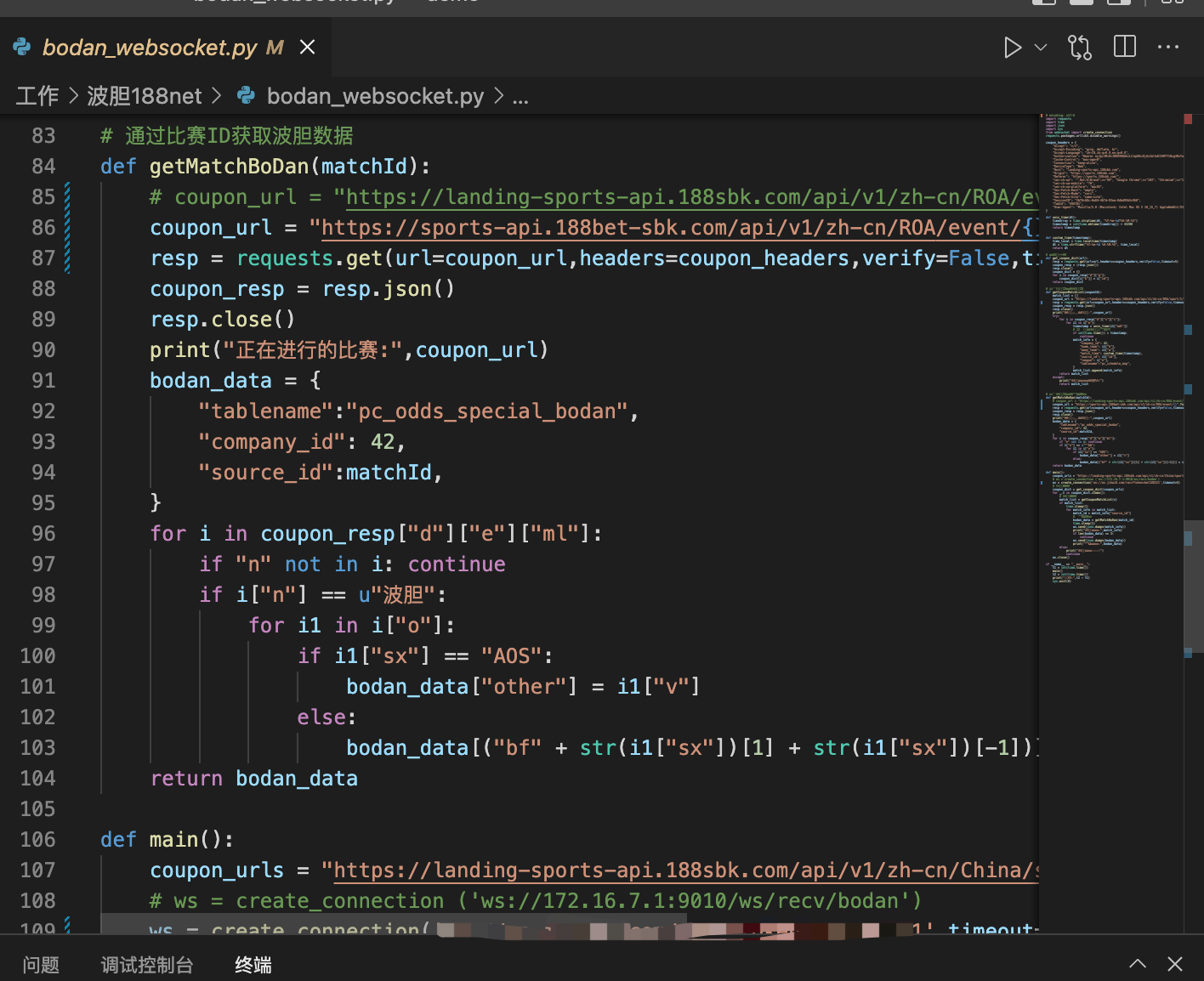1204x981 pixels.
Task: Click requests.get call on line 87
Action: click(x=310, y=258)
